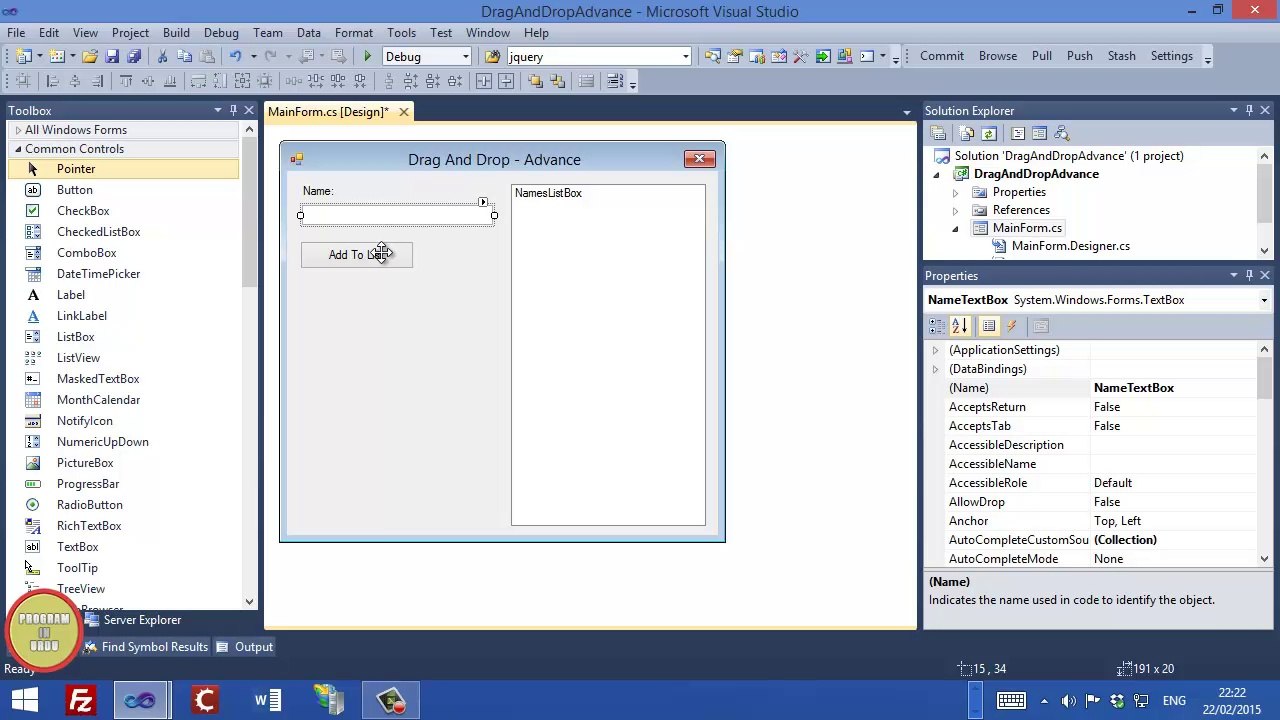Open the File menu

[x=17, y=33]
